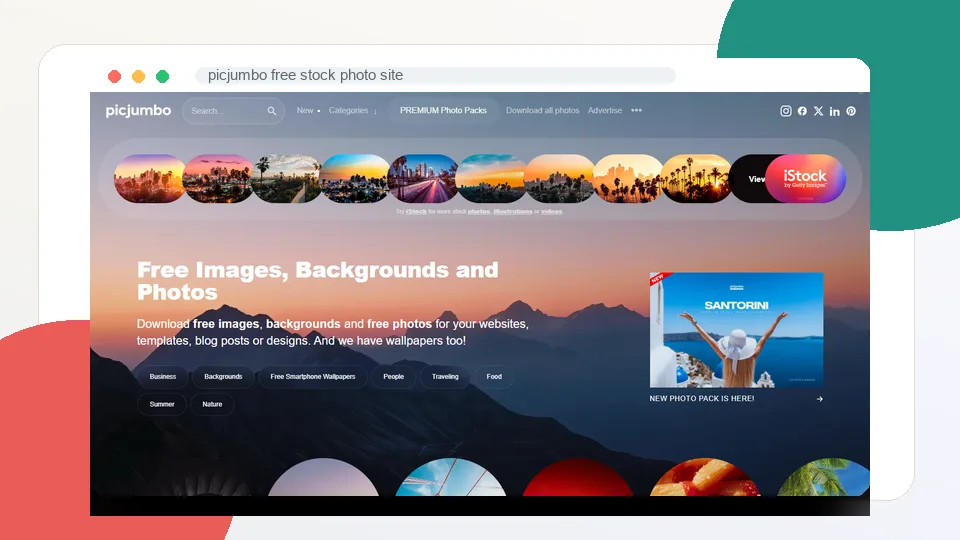Click the yellow minimize dot

click(x=138, y=76)
